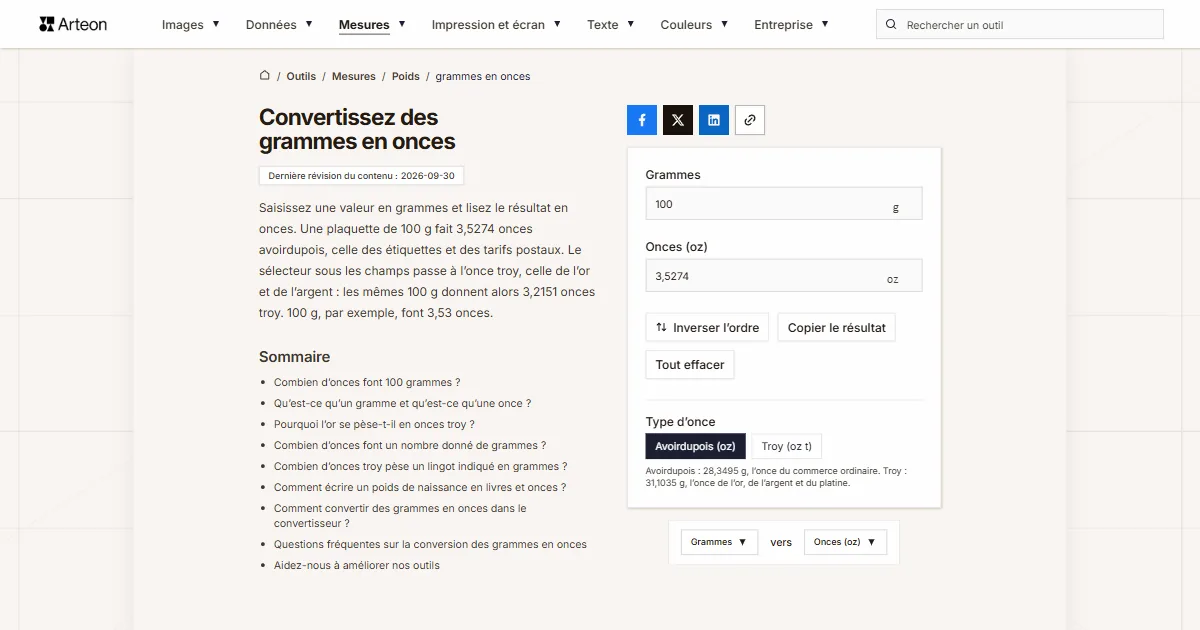
Task: Click the search magnifier icon
Action: coord(891,24)
